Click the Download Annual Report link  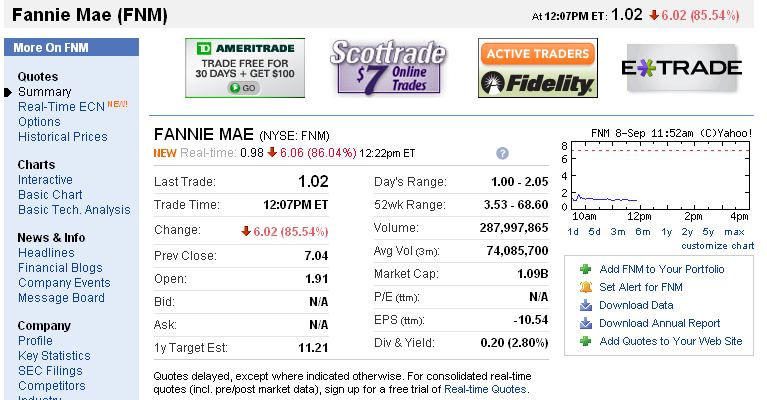(x=660, y=323)
